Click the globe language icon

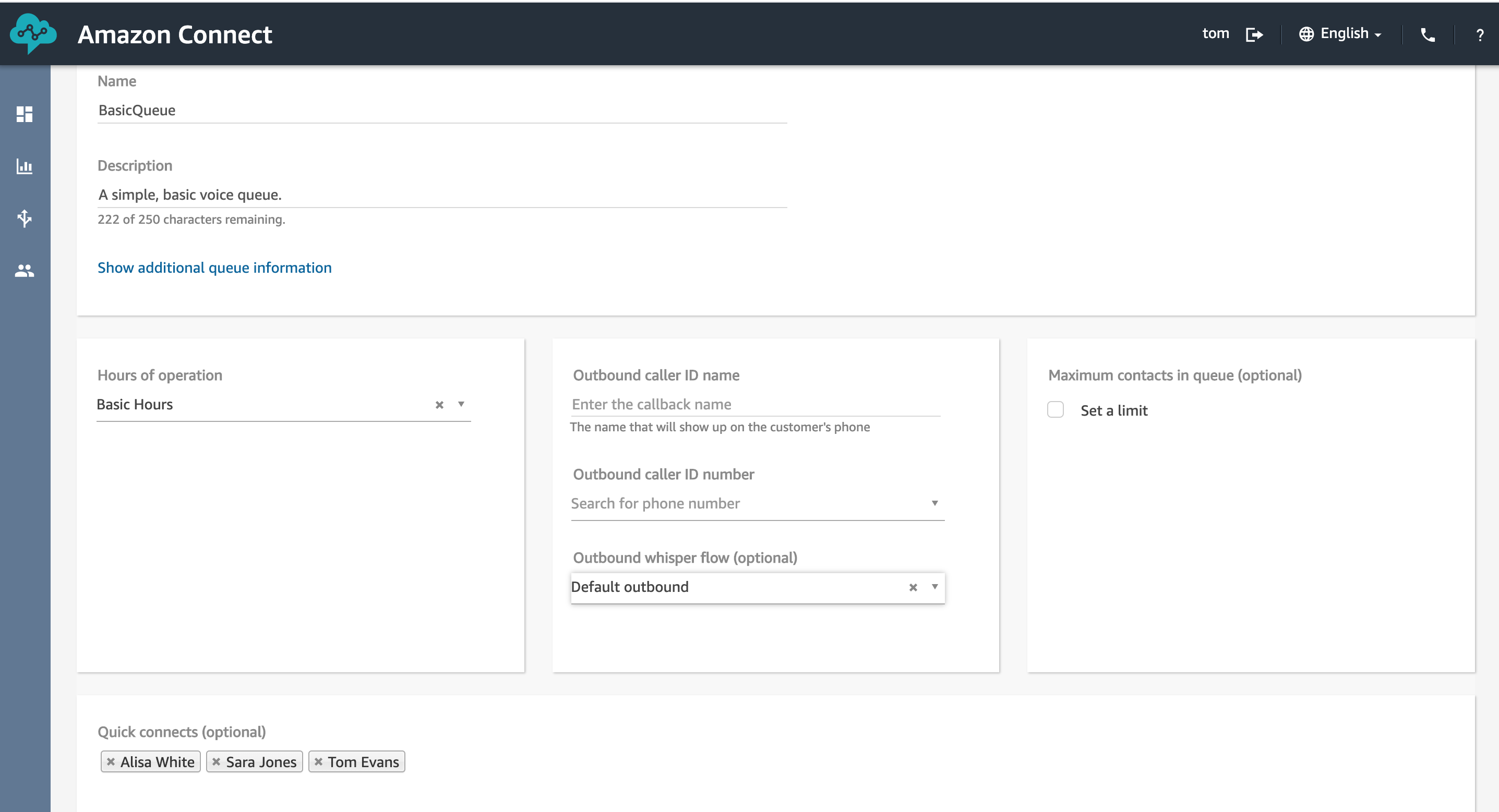[x=1306, y=34]
